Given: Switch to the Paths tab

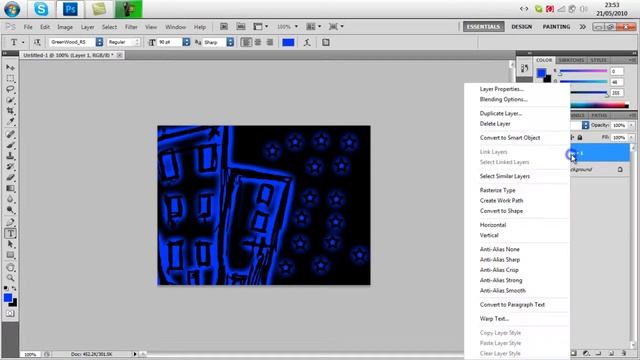Looking at the screenshot, I should [x=599, y=116].
